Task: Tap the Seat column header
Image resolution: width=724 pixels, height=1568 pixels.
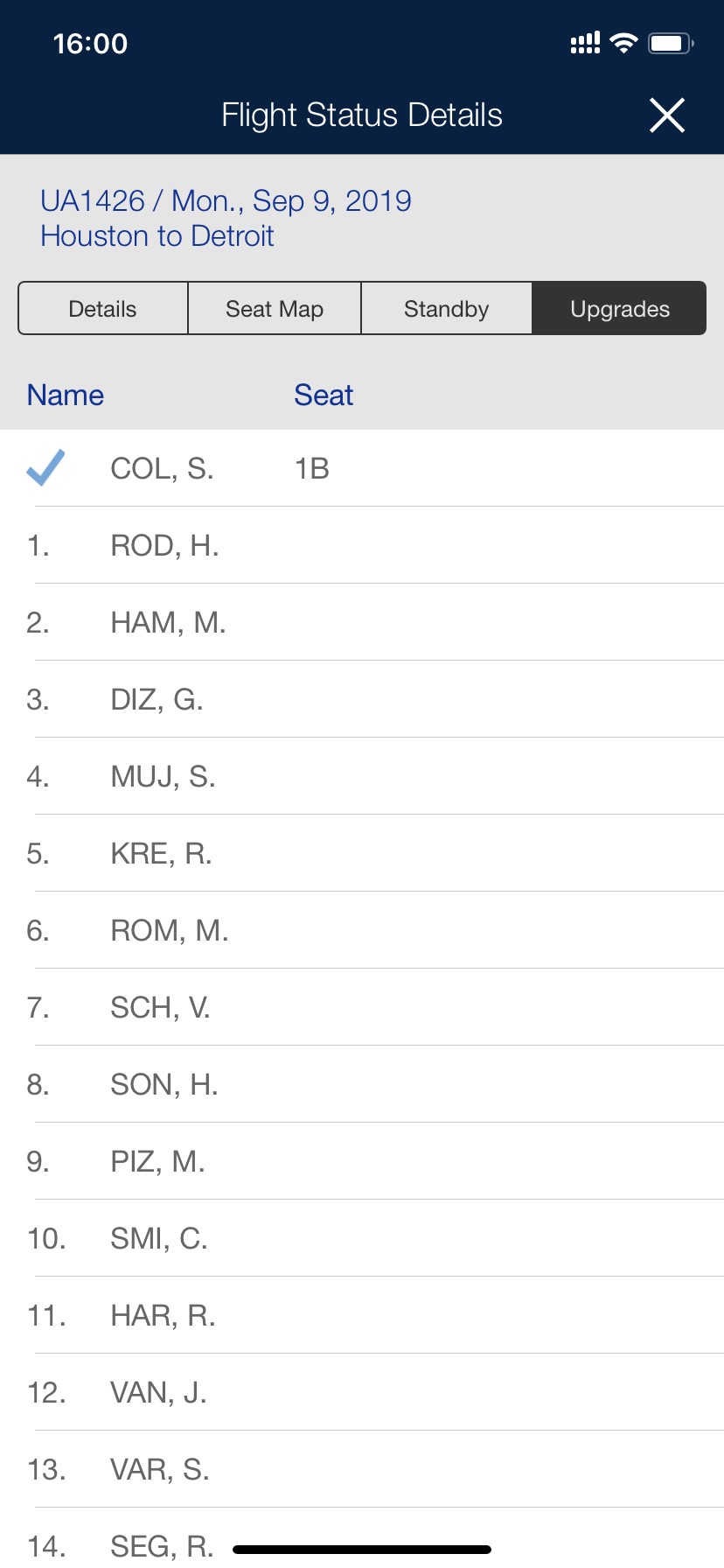Action: (324, 395)
